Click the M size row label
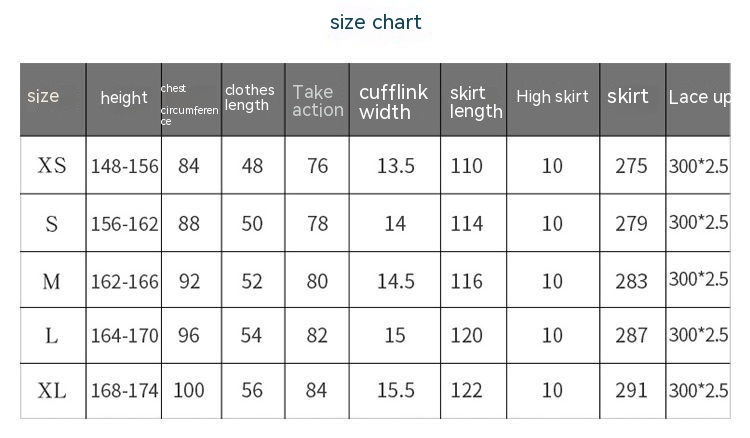Screen dimensions: 750x438 (52, 282)
